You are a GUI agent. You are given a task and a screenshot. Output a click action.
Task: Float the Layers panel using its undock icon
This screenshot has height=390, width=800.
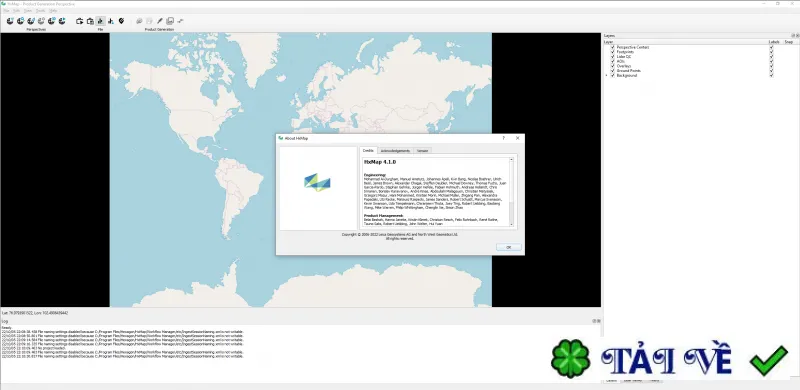(792, 36)
